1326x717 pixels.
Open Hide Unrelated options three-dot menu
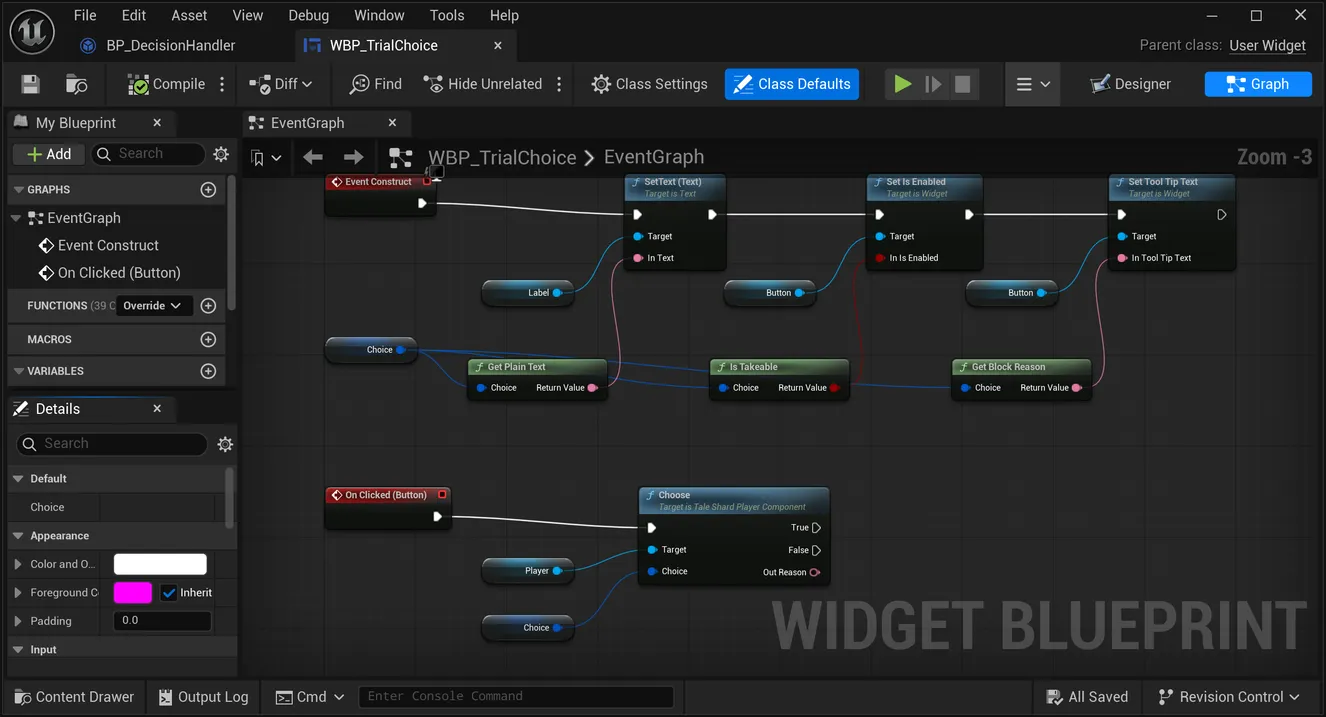coord(559,85)
